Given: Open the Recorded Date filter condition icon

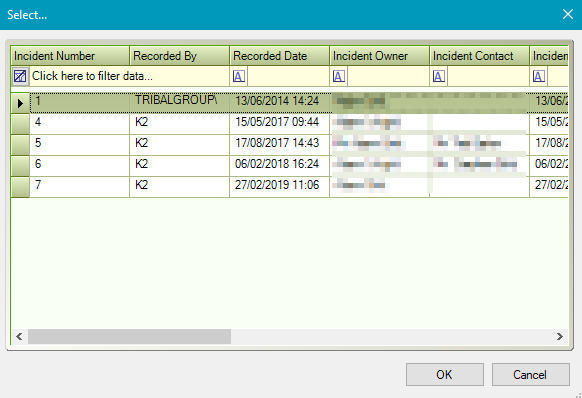Looking at the screenshot, I should (x=239, y=76).
